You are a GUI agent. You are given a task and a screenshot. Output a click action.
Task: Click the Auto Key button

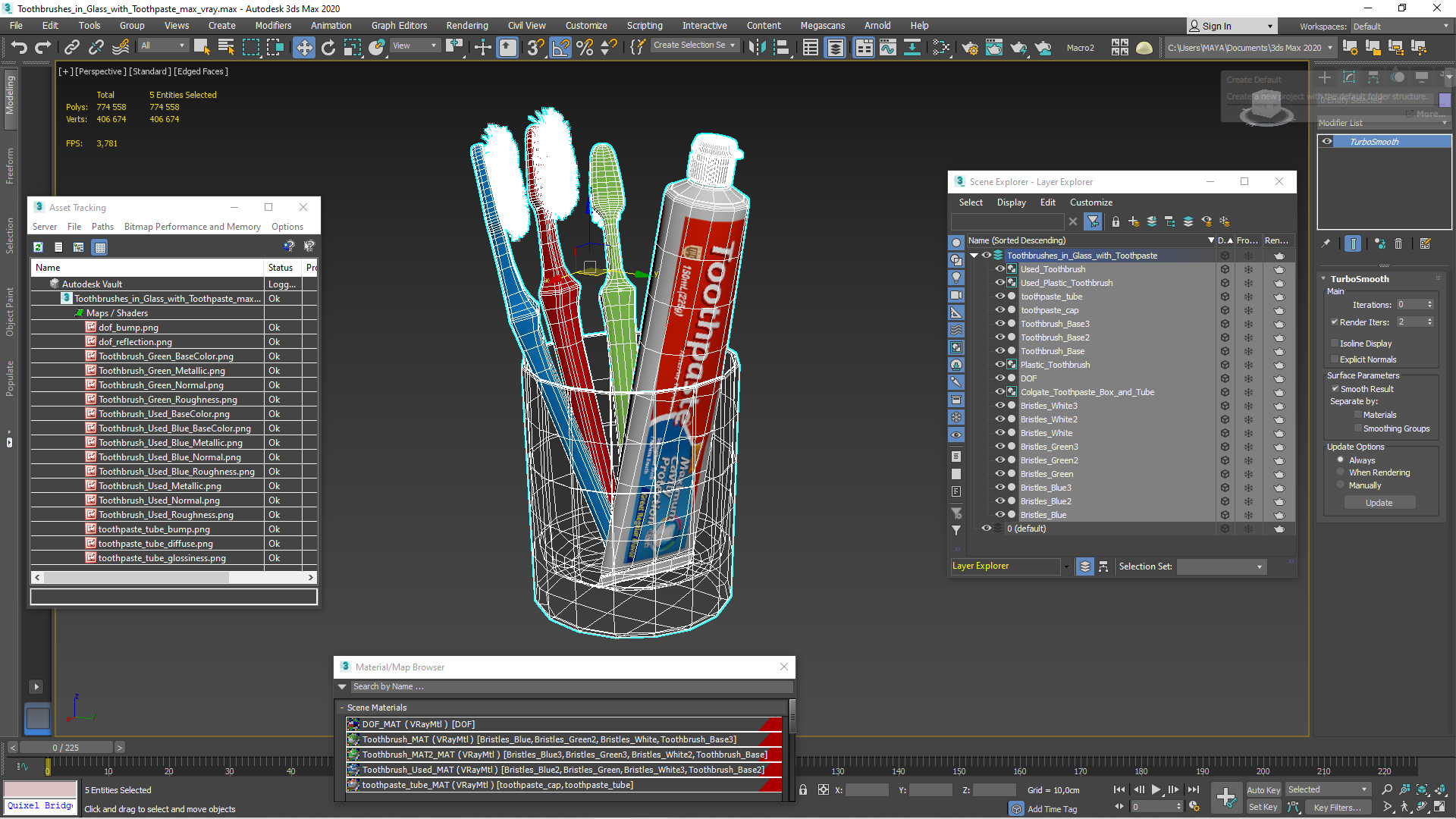click(1263, 790)
